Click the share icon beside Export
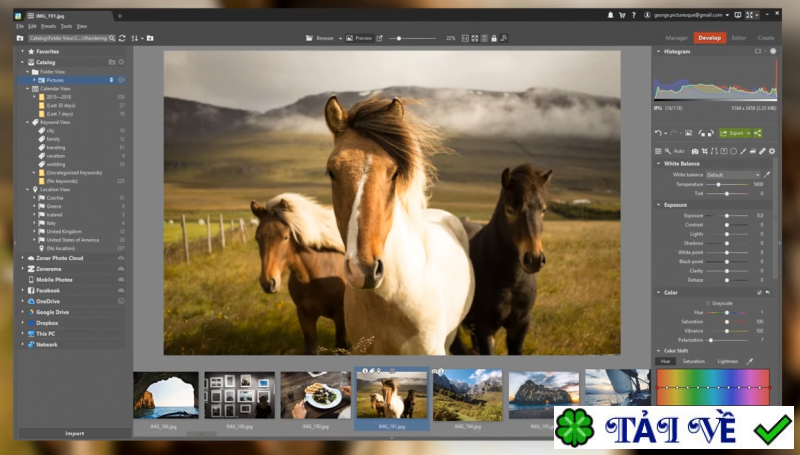Image resolution: width=800 pixels, height=455 pixels. point(758,132)
